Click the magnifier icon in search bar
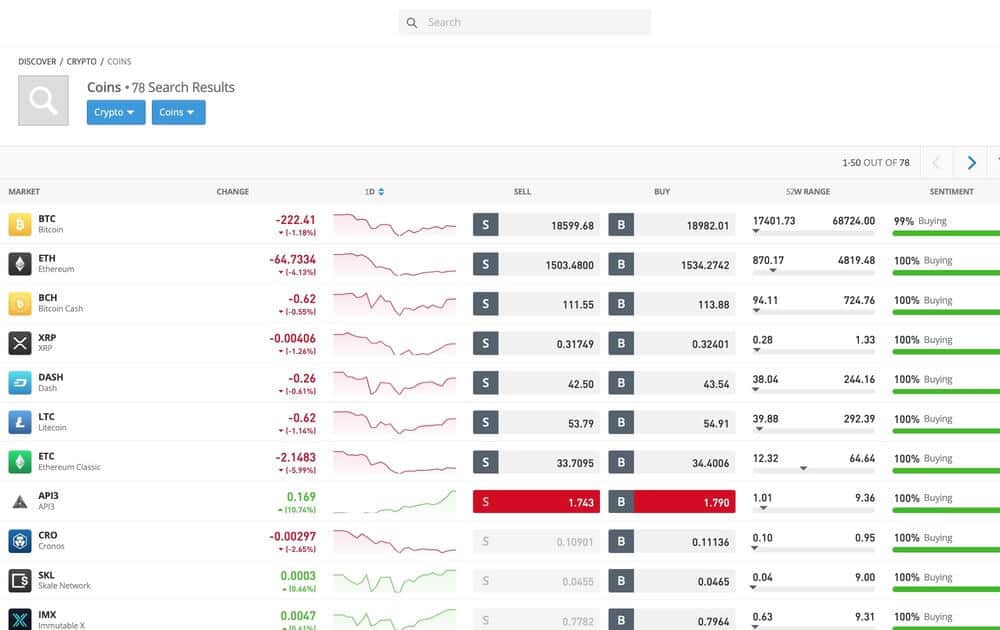The image size is (1000, 630). (412, 22)
